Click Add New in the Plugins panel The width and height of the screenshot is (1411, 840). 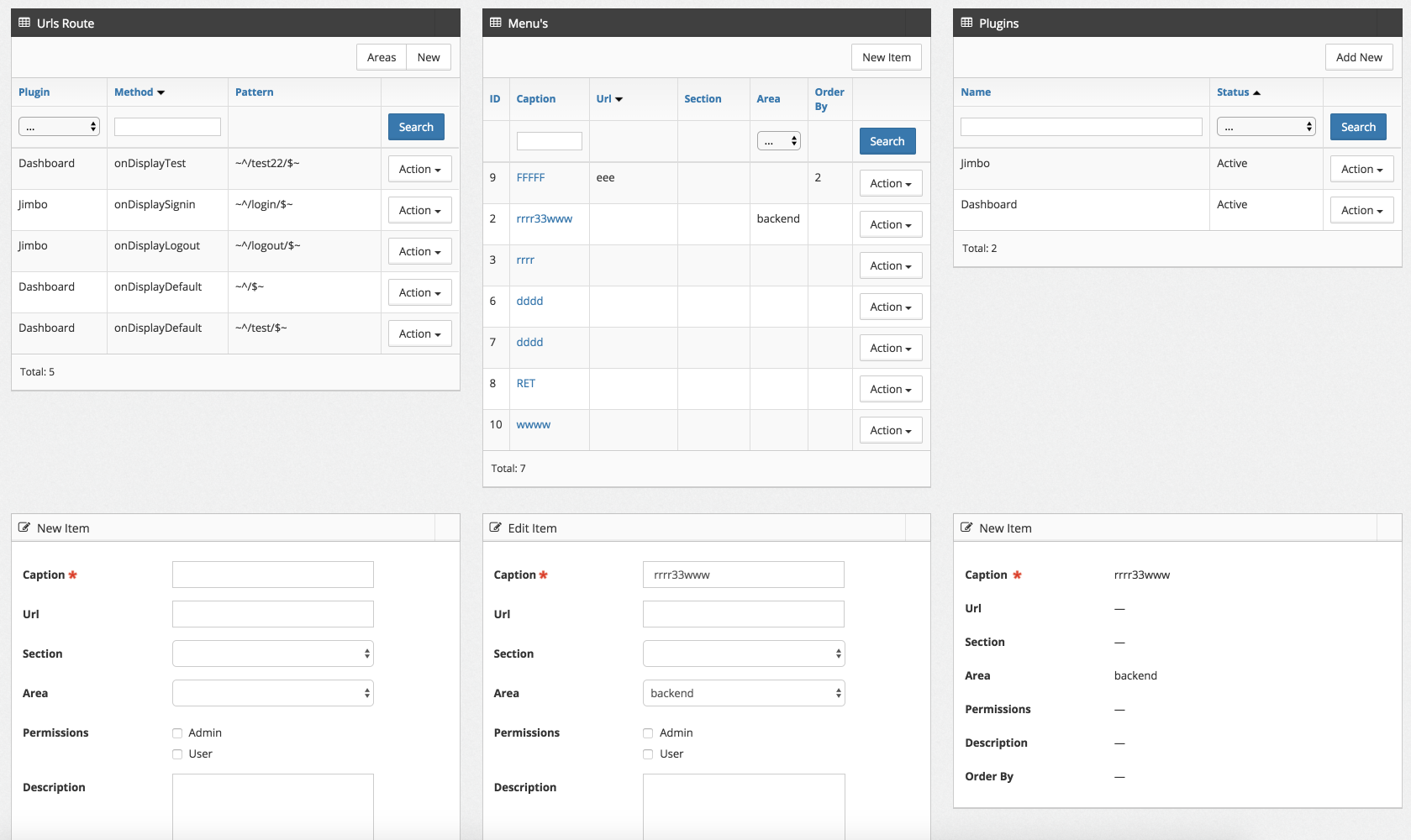(1359, 57)
